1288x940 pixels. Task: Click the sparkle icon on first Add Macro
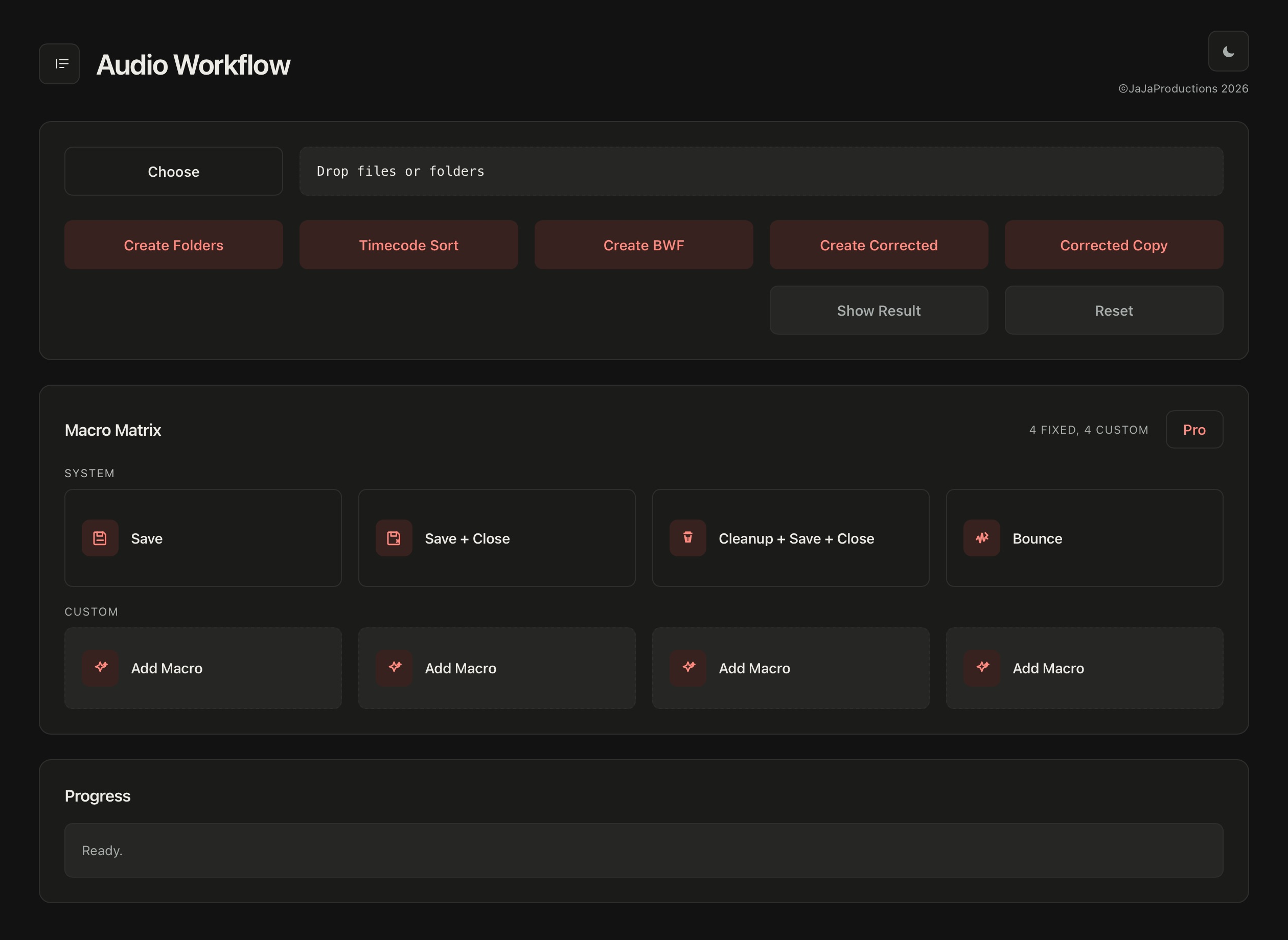click(x=100, y=667)
